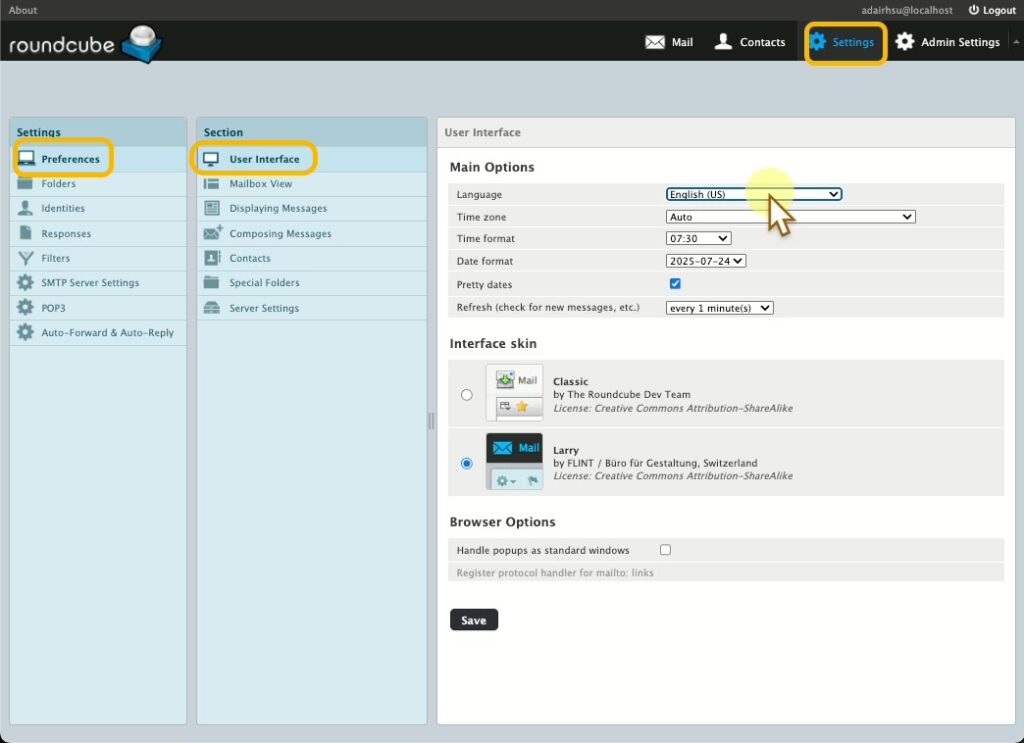Open the Language dropdown
The height and width of the screenshot is (743, 1024).
(x=754, y=194)
